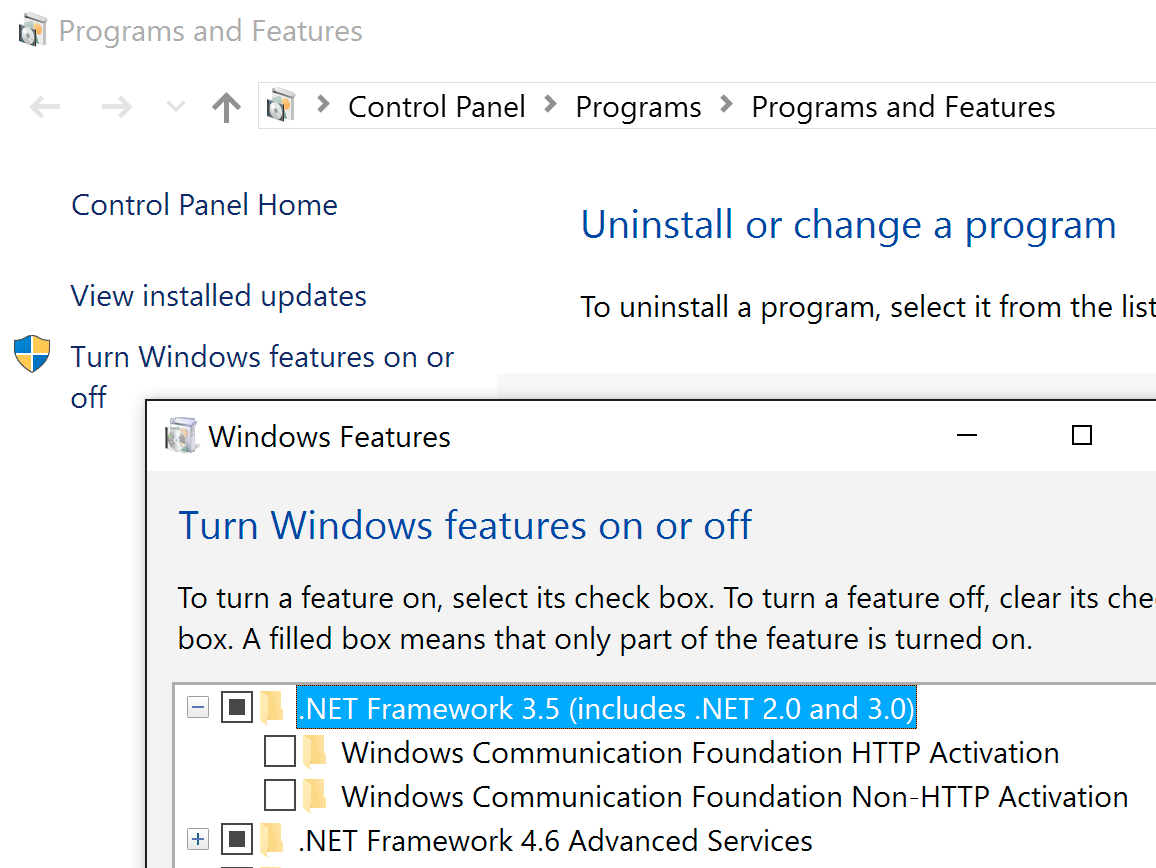This screenshot has width=1156, height=868.
Task: Open the recent locations dropdown arrow
Action: 175,107
